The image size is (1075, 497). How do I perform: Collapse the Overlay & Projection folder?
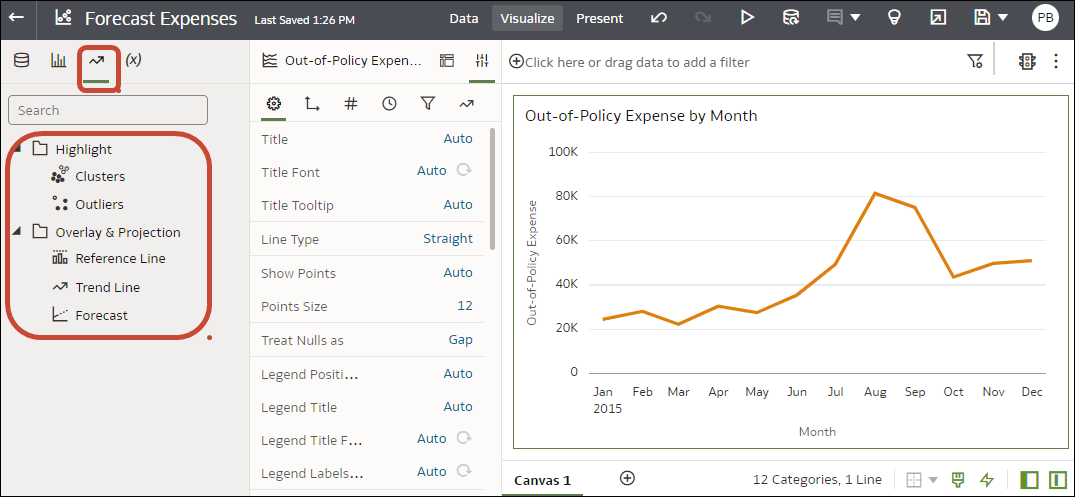16,231
